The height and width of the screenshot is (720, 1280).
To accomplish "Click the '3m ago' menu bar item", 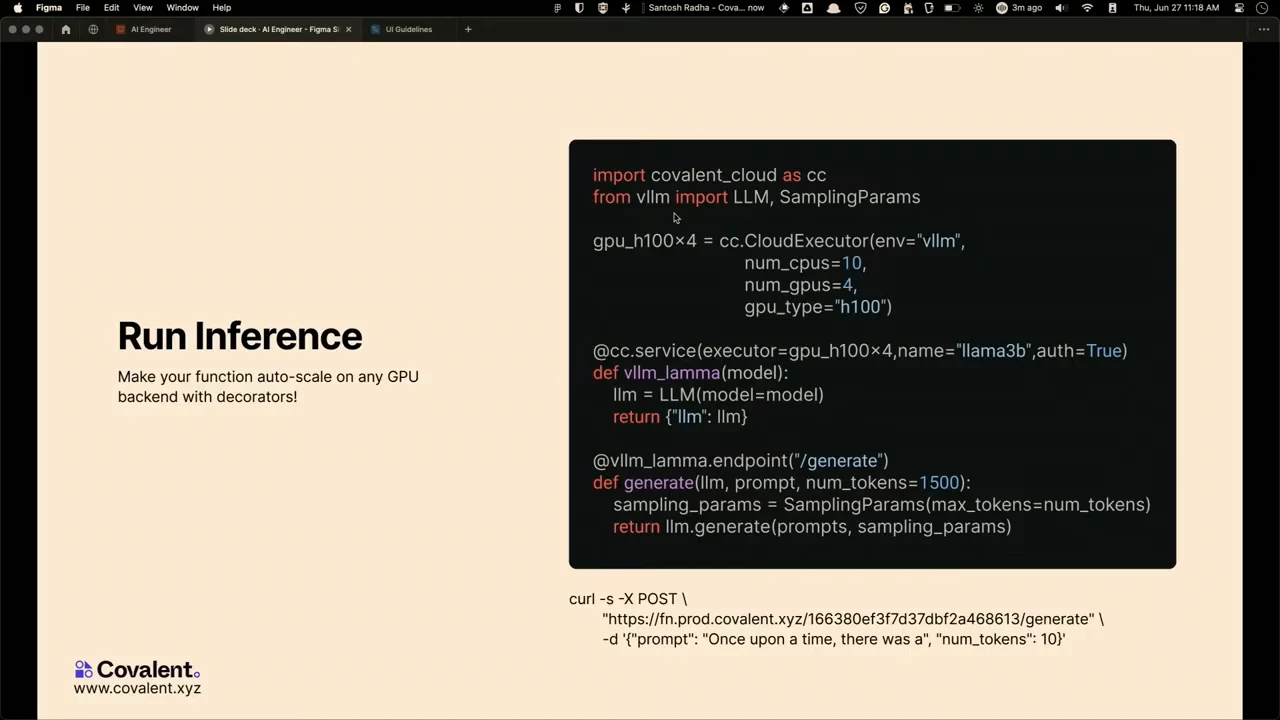I will (1019, 8).
